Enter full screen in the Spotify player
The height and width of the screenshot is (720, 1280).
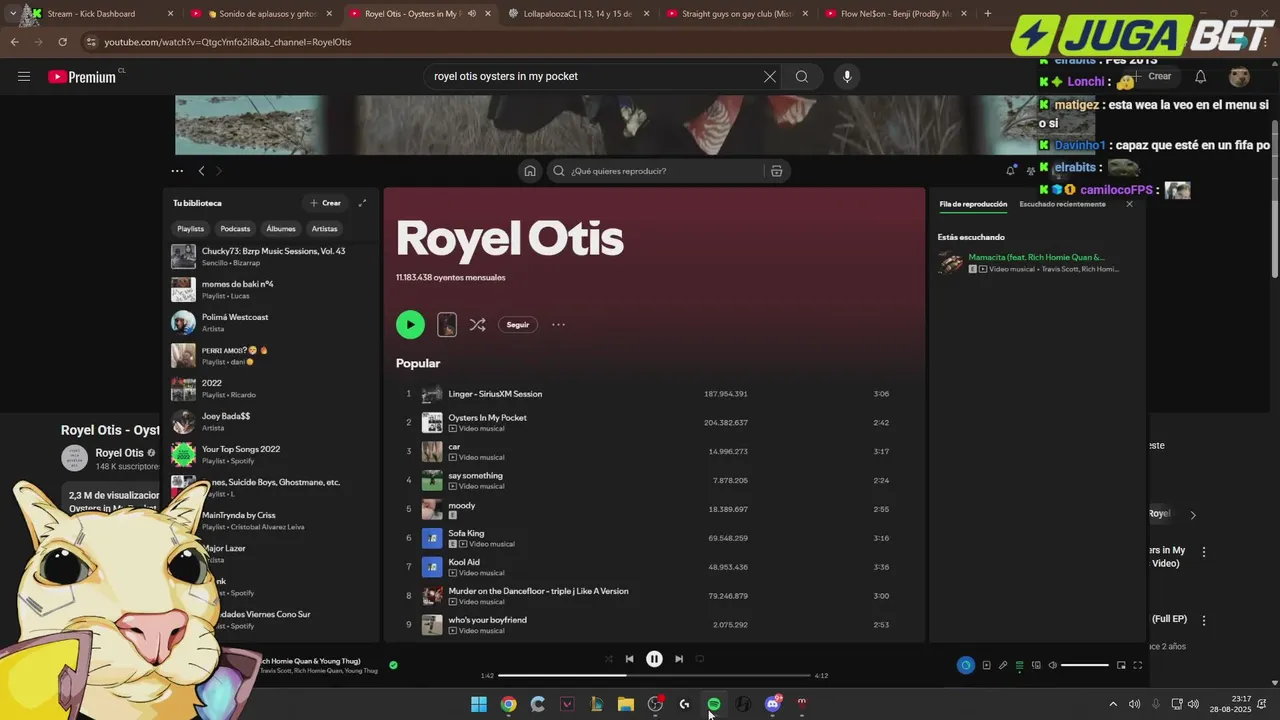coord(1137,665)
